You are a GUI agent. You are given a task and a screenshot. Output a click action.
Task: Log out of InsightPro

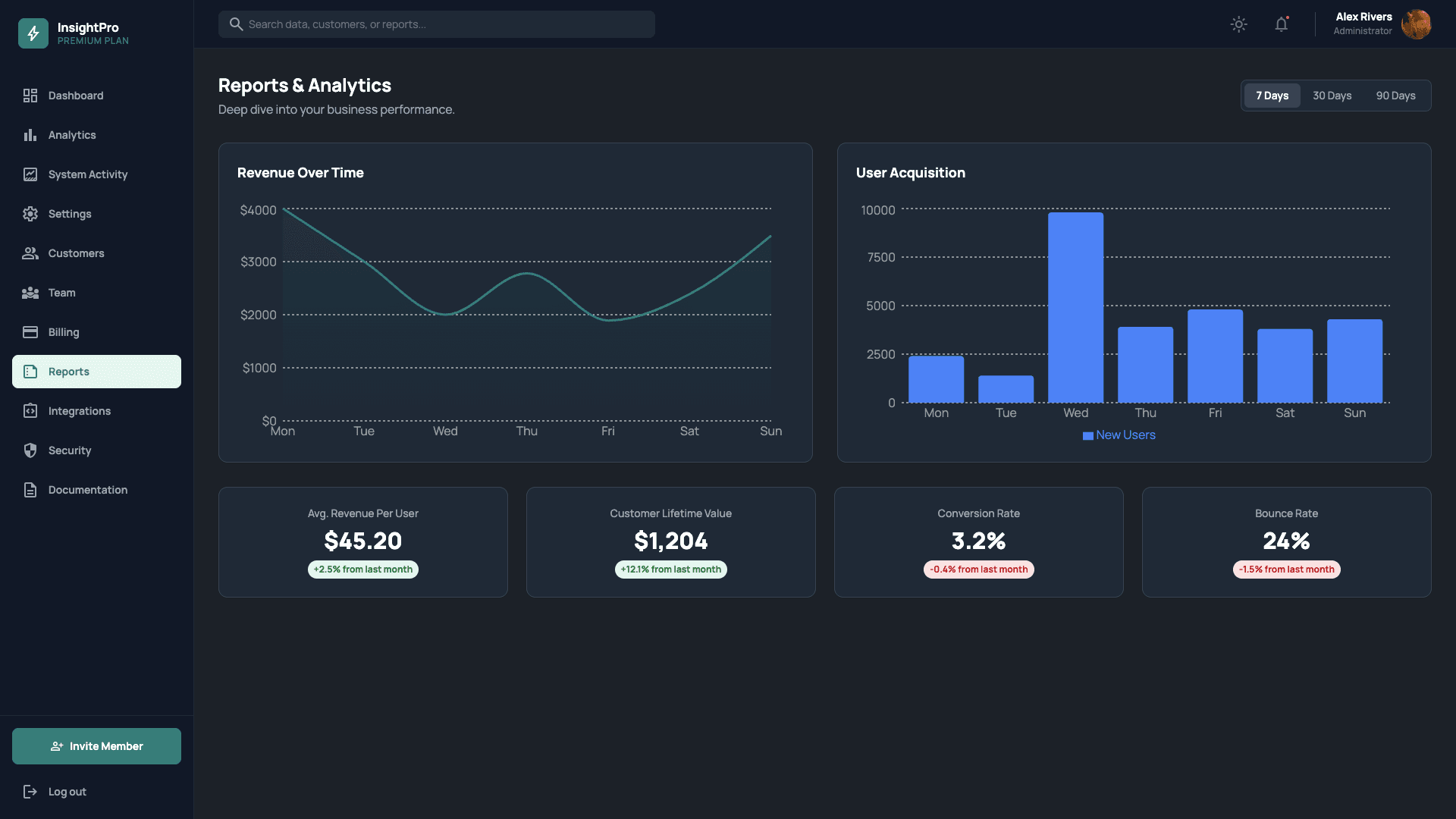(67, 791)
